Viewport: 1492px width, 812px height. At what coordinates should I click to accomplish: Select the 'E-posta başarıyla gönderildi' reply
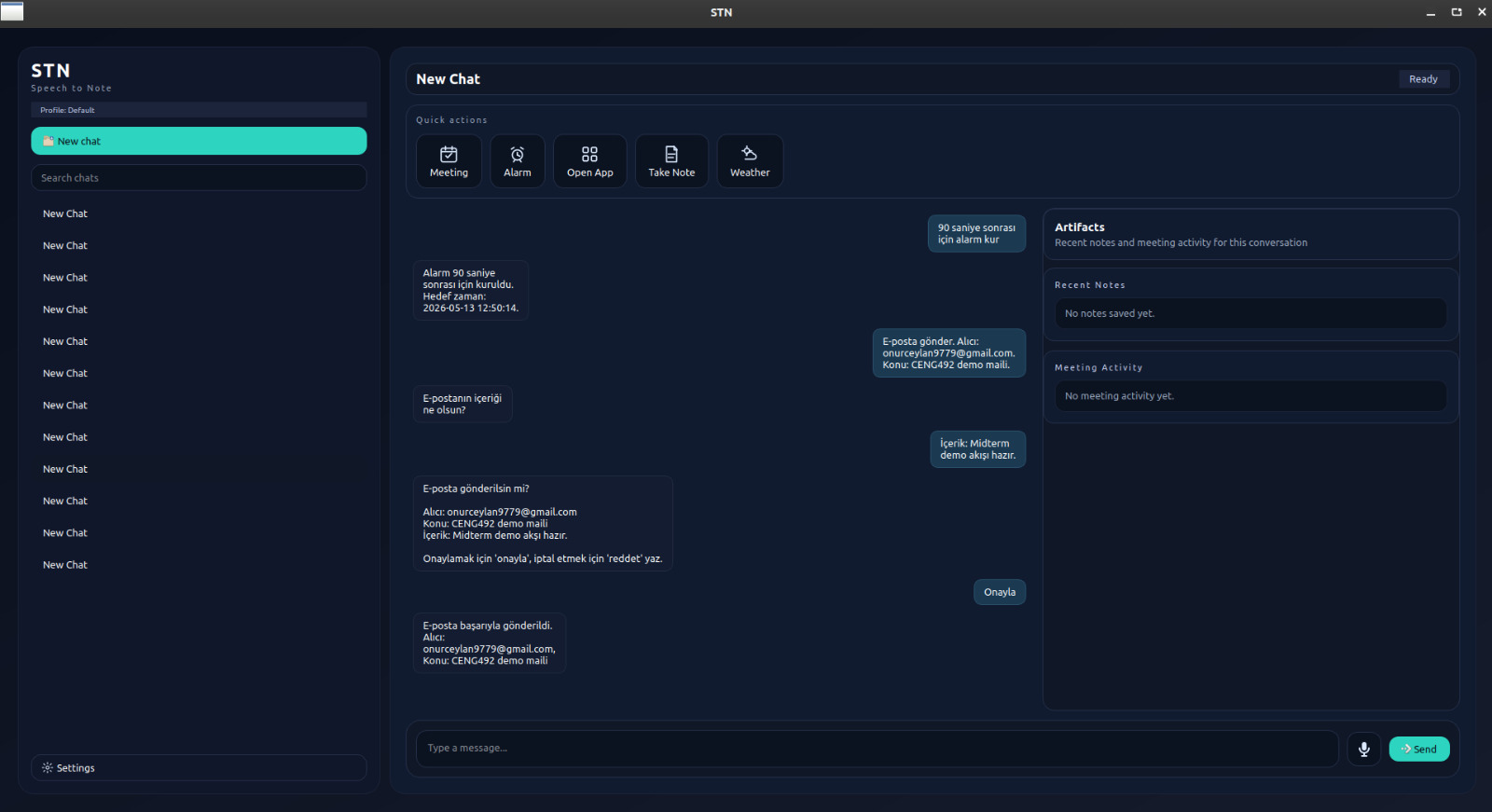490,643
